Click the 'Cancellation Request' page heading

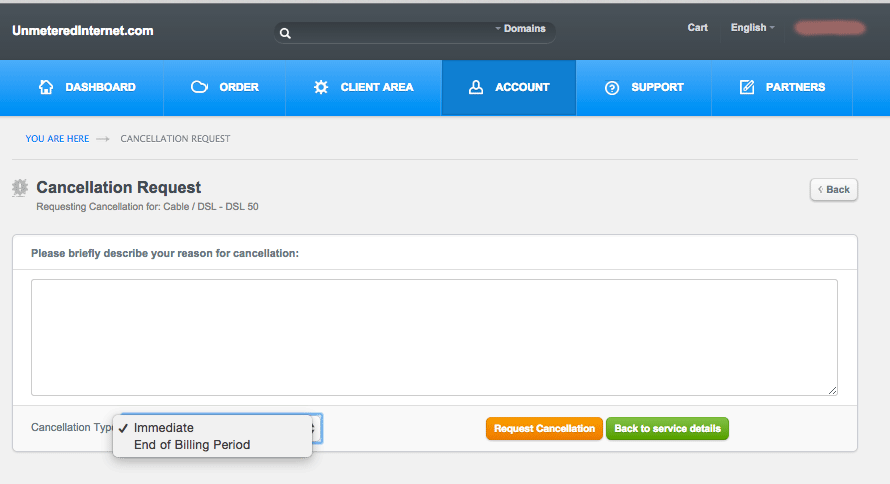coord(119,187)
